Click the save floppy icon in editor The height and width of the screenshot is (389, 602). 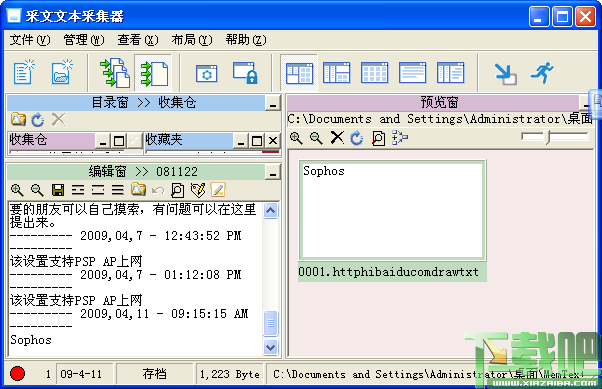point(58,190)
